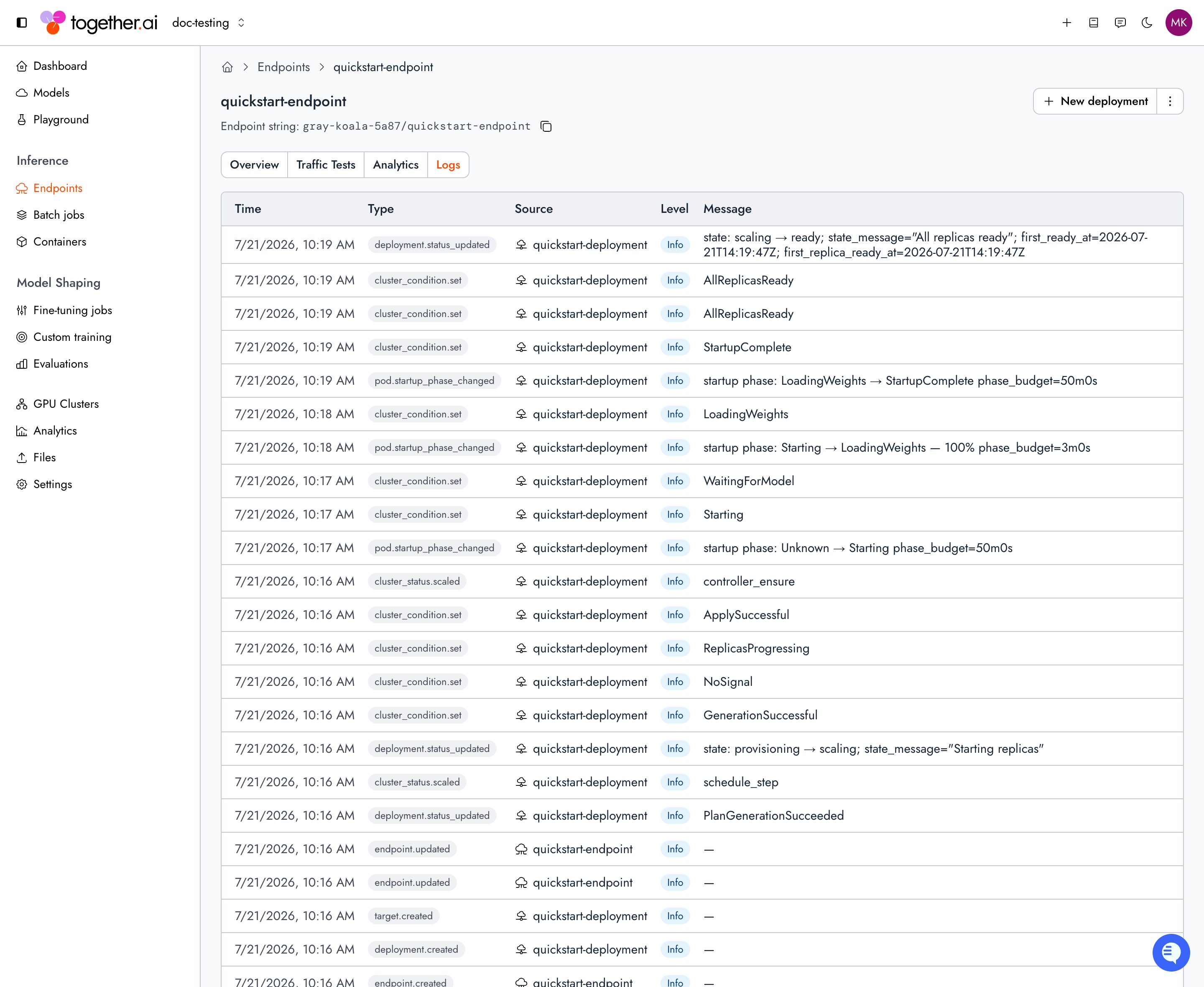Copy the endpoint string

(546, 126)
